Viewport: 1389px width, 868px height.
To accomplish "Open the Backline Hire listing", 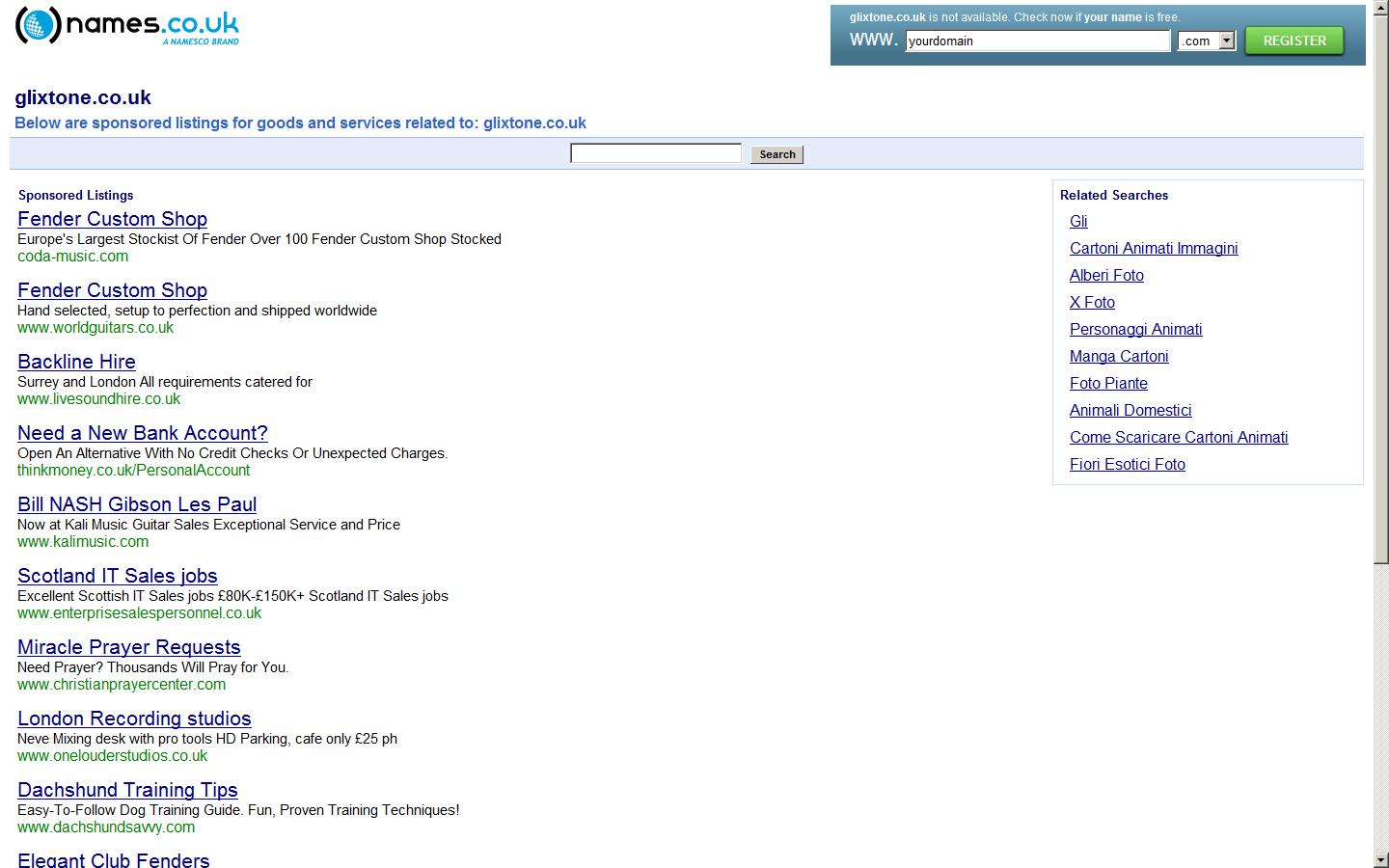I will click(76, 362).
